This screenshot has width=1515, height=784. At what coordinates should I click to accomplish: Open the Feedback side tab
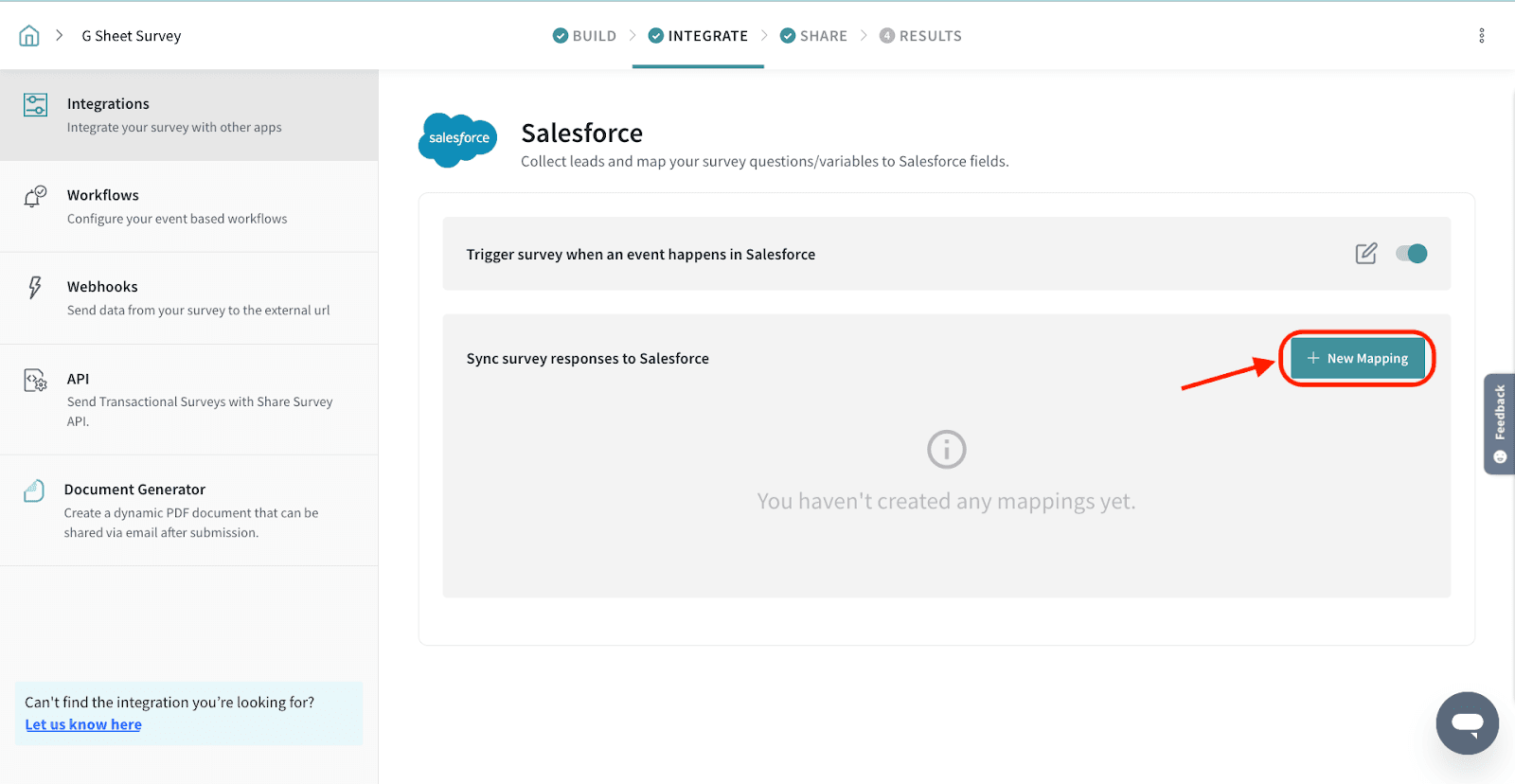pyautogui.click(x=1499, y=423)
